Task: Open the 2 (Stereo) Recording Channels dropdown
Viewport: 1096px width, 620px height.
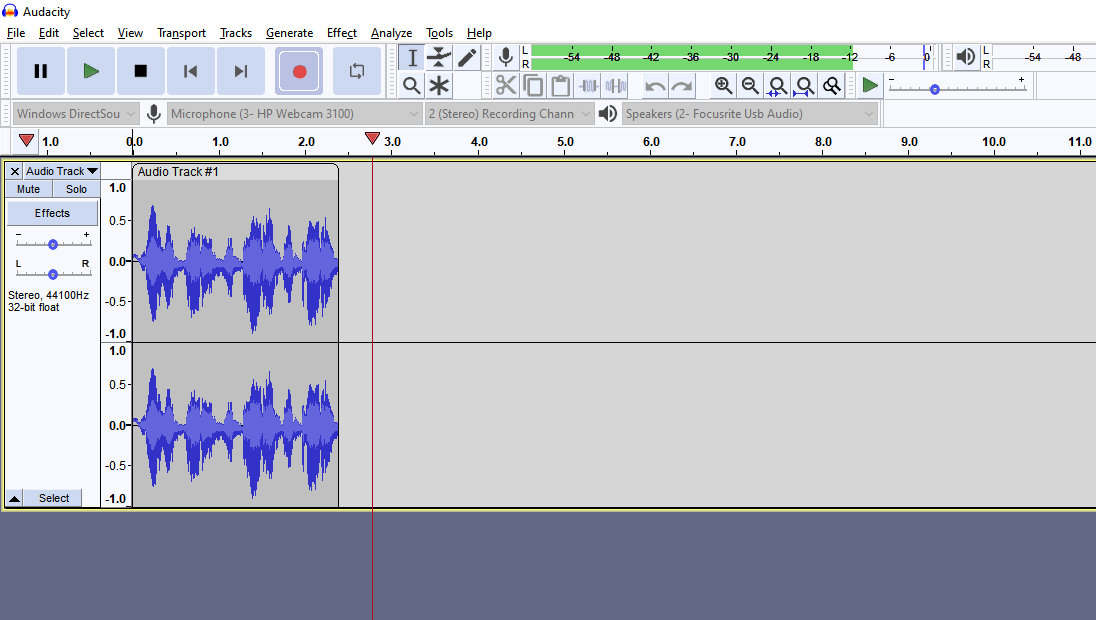Action: point(510,113)
